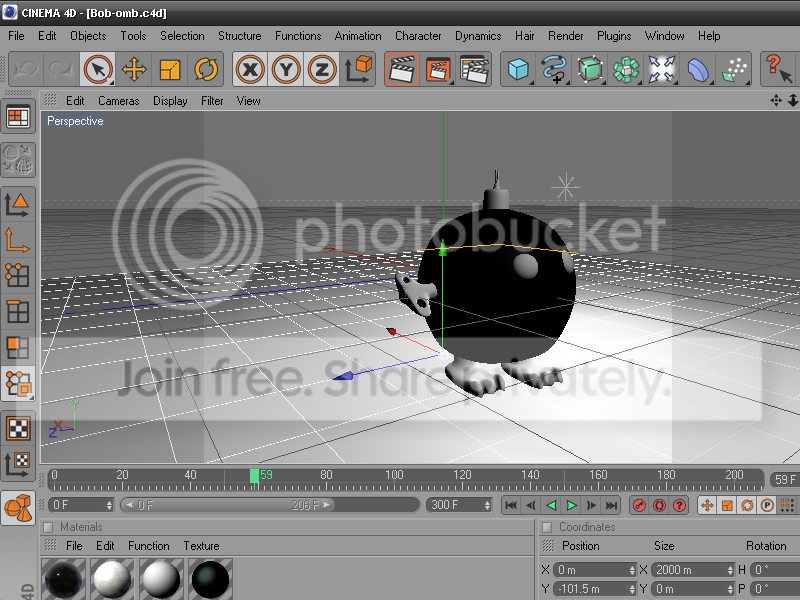This screenshot has height=600, width=800.
Task: Open viewport Filter menu
Action: tap(212, 101)
